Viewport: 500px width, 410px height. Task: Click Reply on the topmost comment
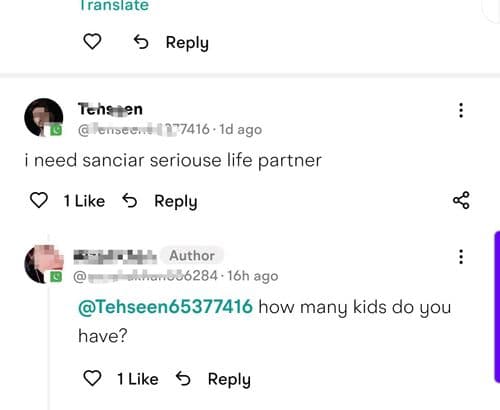coord(187,43)
